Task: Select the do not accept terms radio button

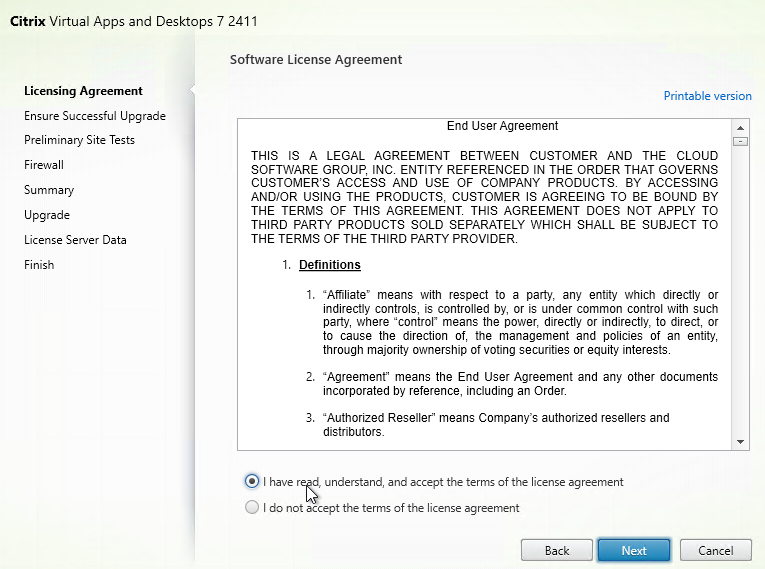Action: click(252, 508)
